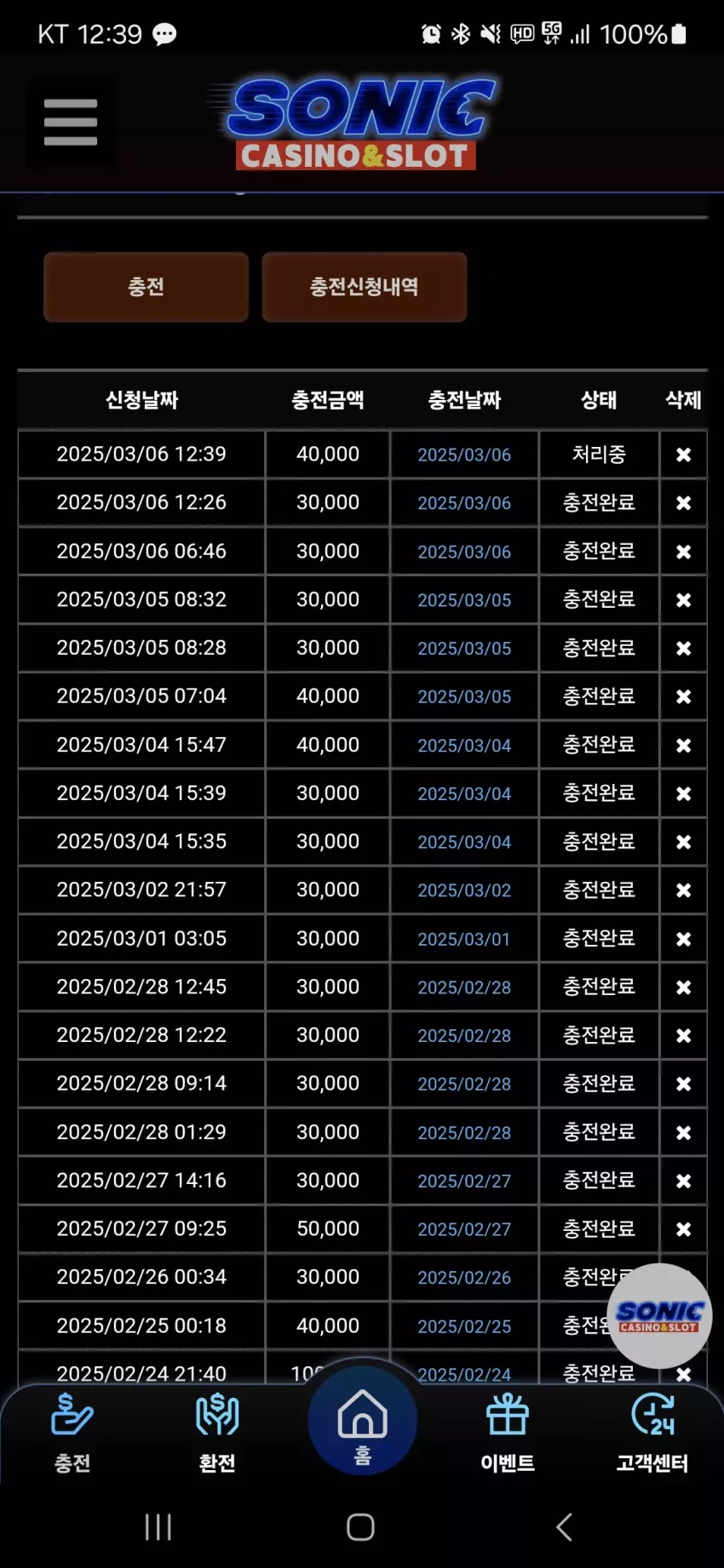Open the hamburger menu
724x1568 pixels.
(71, 123)
